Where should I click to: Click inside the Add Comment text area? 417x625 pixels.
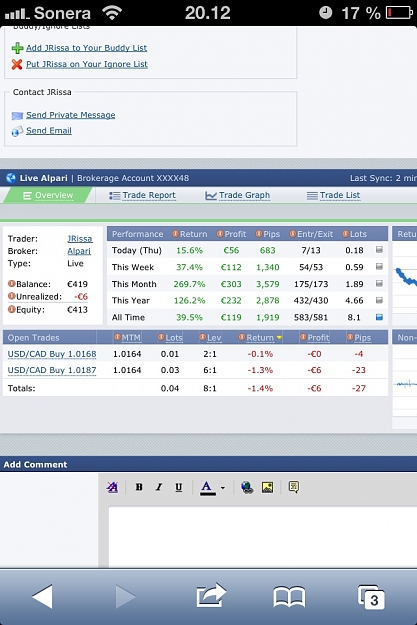point(263,537)
